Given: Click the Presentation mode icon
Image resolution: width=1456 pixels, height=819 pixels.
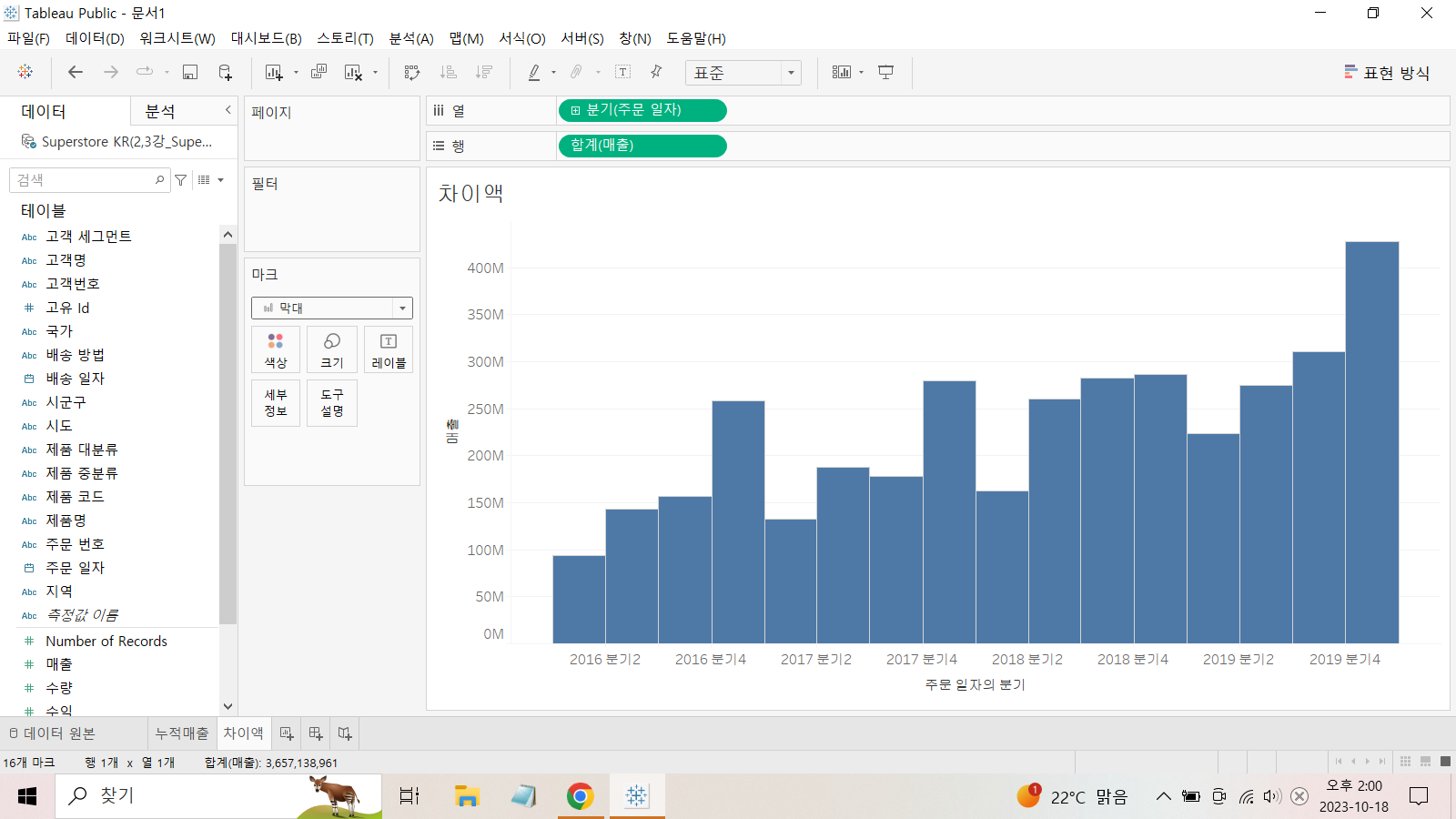Looking at the screenshot, I should tap(886, 72).
